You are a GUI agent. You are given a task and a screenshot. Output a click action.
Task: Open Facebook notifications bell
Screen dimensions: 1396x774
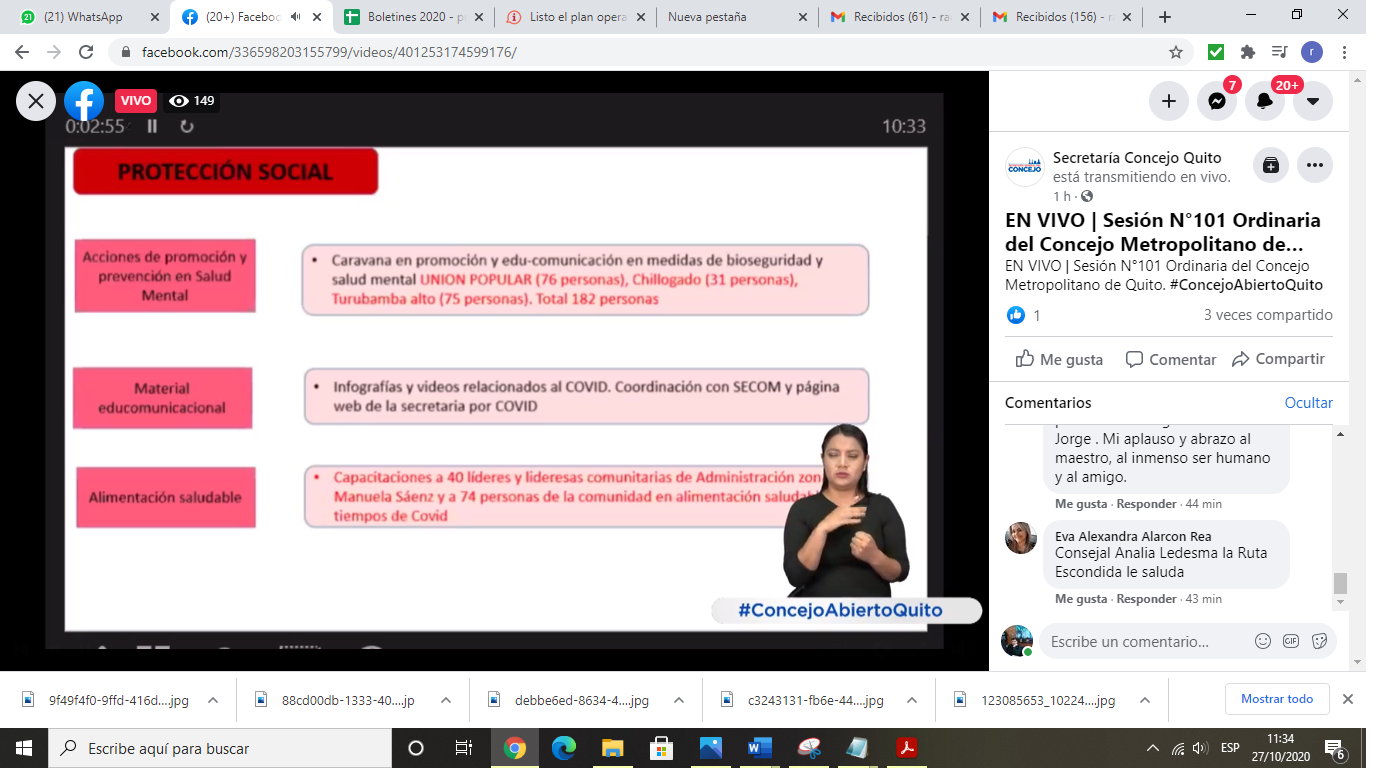click(1264, 101)
